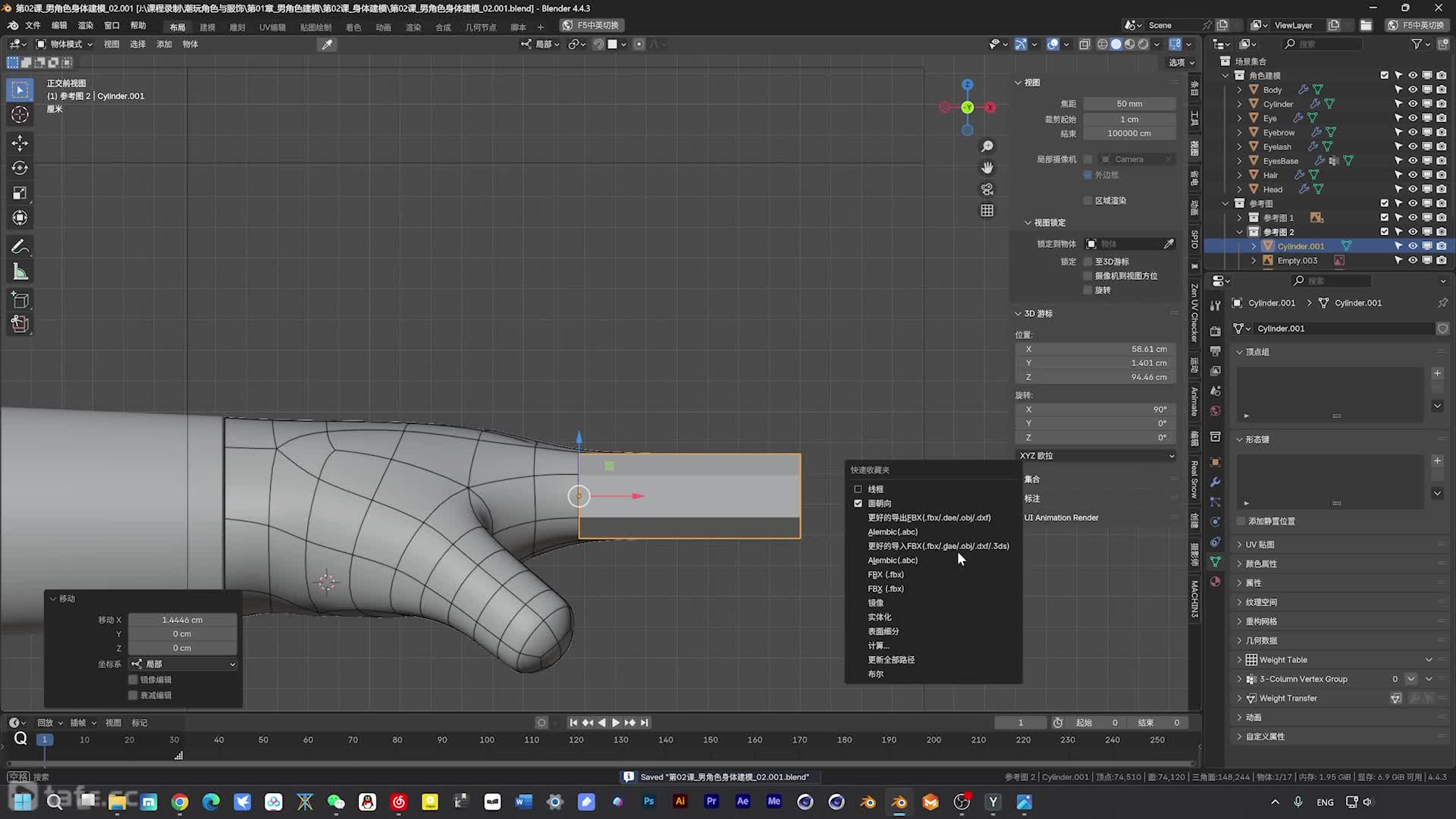1456x819 pixels.
Task: Open the Modifiers wrench tab in Properties
Action: [1215, 482]
